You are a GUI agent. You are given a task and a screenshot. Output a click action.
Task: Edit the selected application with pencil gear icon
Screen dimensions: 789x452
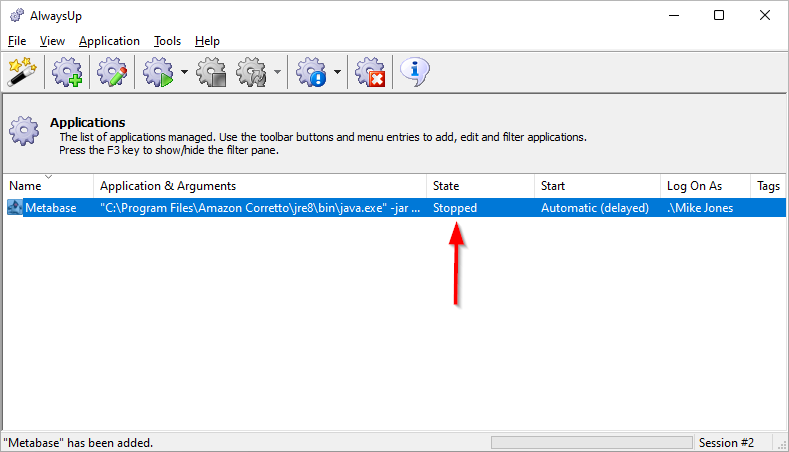112,72
